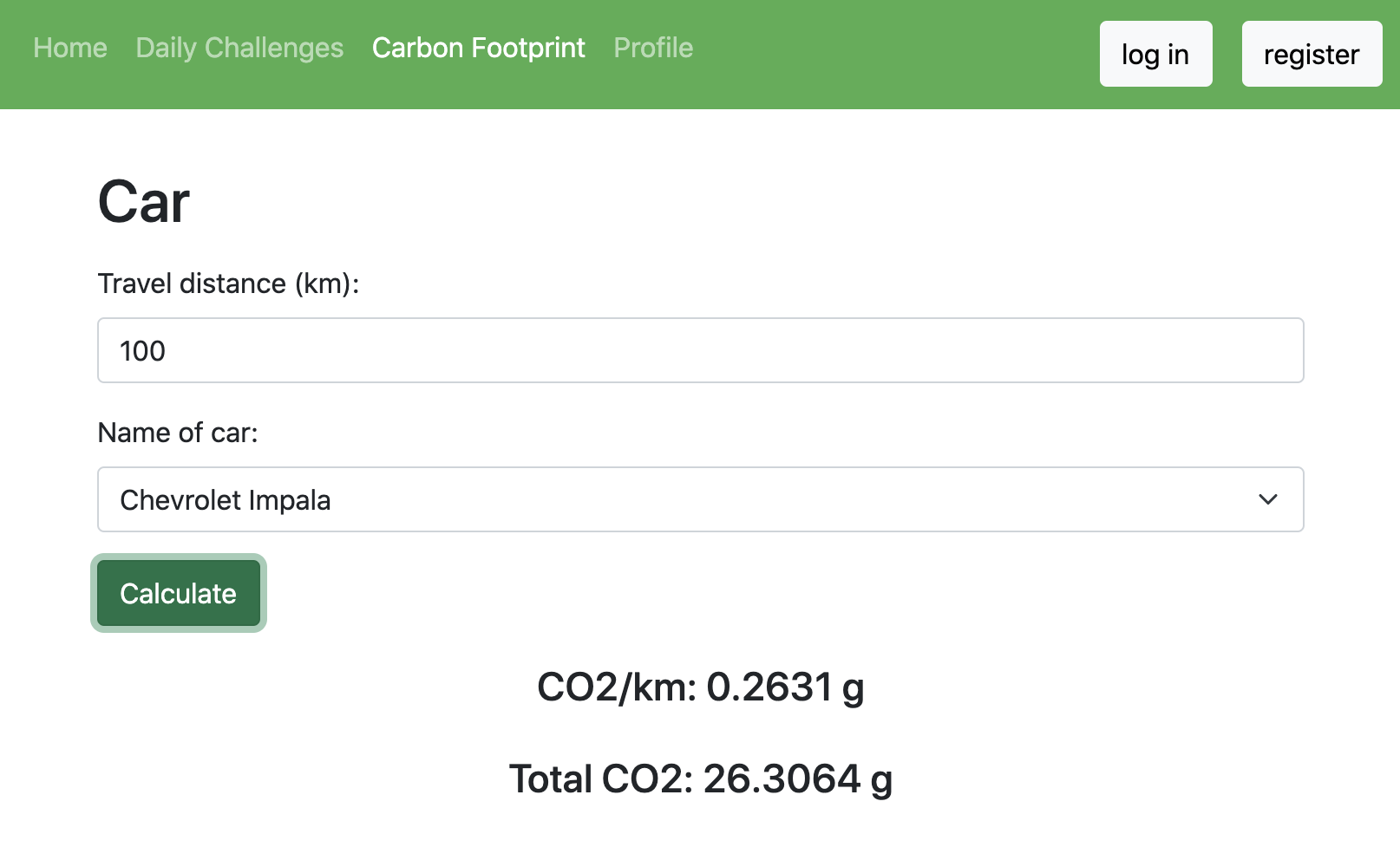Select the Carbon Footprint nav item
The image size is (1400, 860).
pyautogui.click(x=478, y=48)
